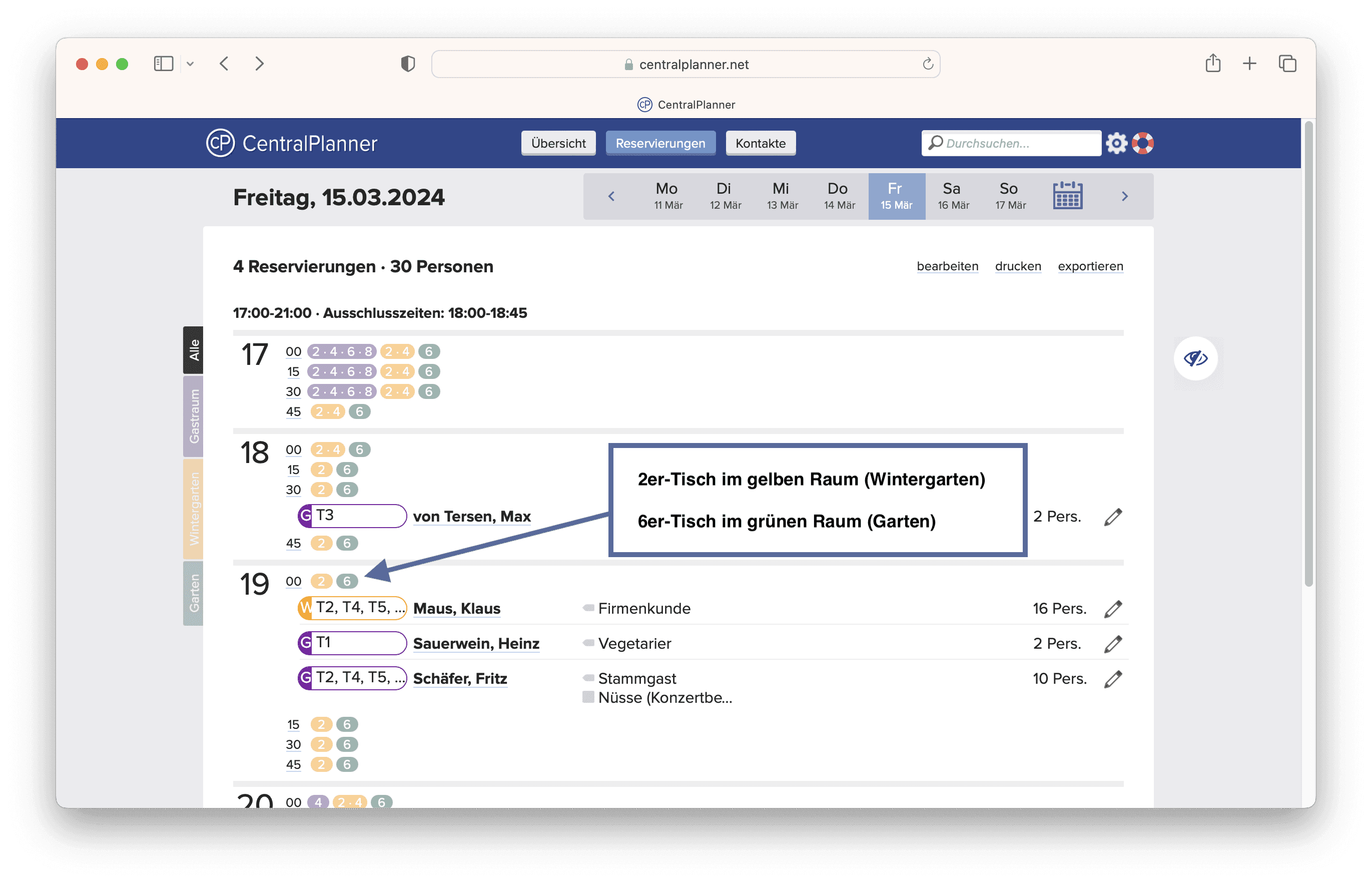The width and height of the screenshot is (1372, 882).
Task: Open contact Sauerwein, Heinz
Action: 476,644
